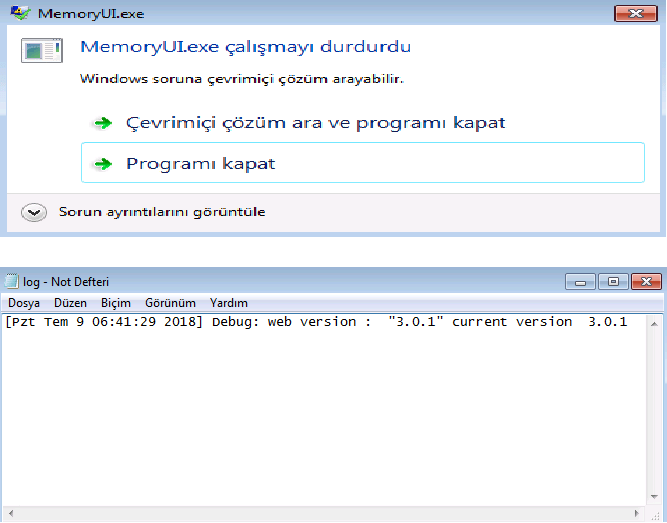Click heading "MemoryUI.exe çalışmayı durdurdu"
The height and width of the screenshot is (523, 667).
[245, 46]
